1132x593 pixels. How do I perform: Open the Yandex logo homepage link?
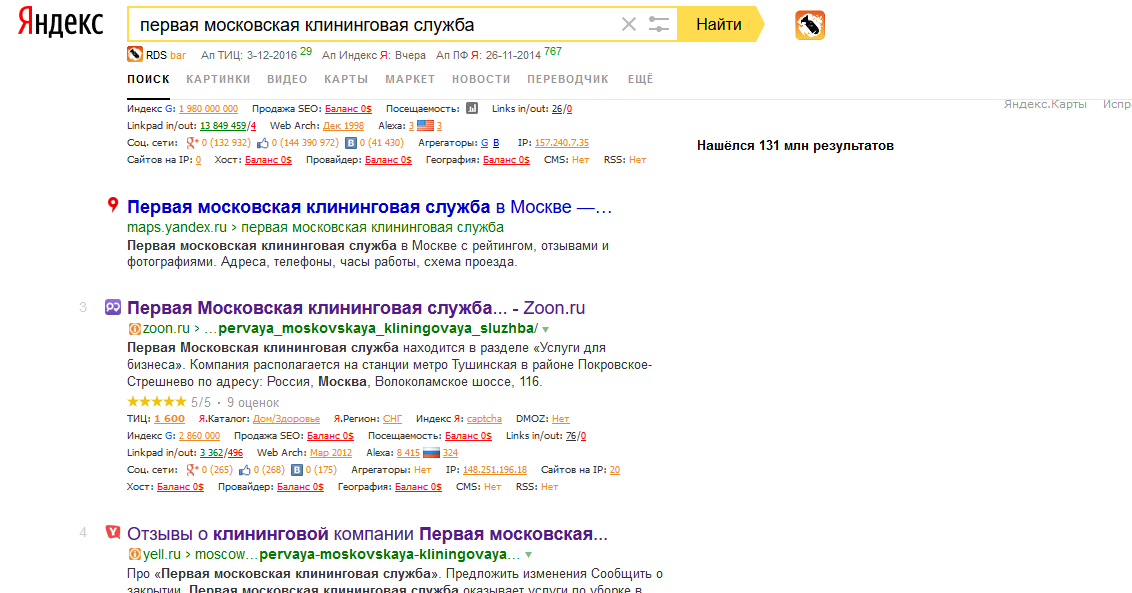click(x=61, y=24)
